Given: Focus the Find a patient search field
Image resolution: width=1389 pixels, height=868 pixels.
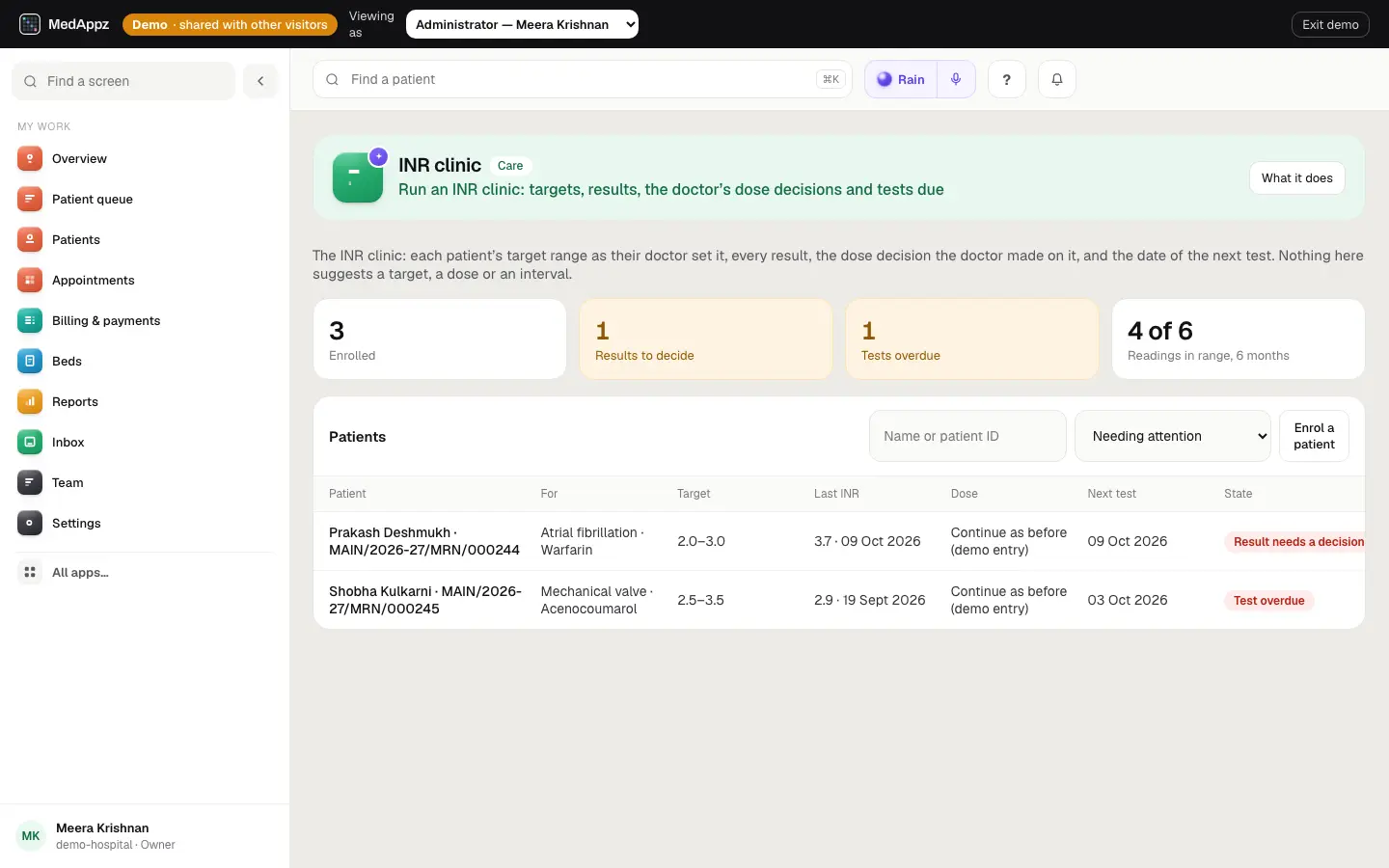Looking at the screenshot, I should (583, 79).
